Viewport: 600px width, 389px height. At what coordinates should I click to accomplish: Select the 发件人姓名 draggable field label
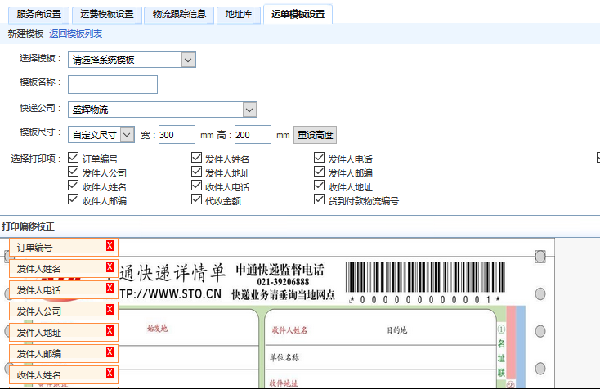coord(39,269)
